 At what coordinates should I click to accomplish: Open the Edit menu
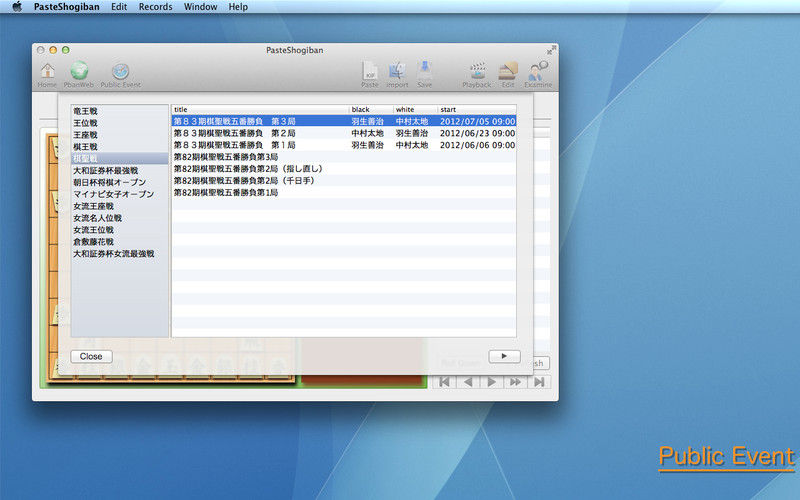click(x=119, y=7)
